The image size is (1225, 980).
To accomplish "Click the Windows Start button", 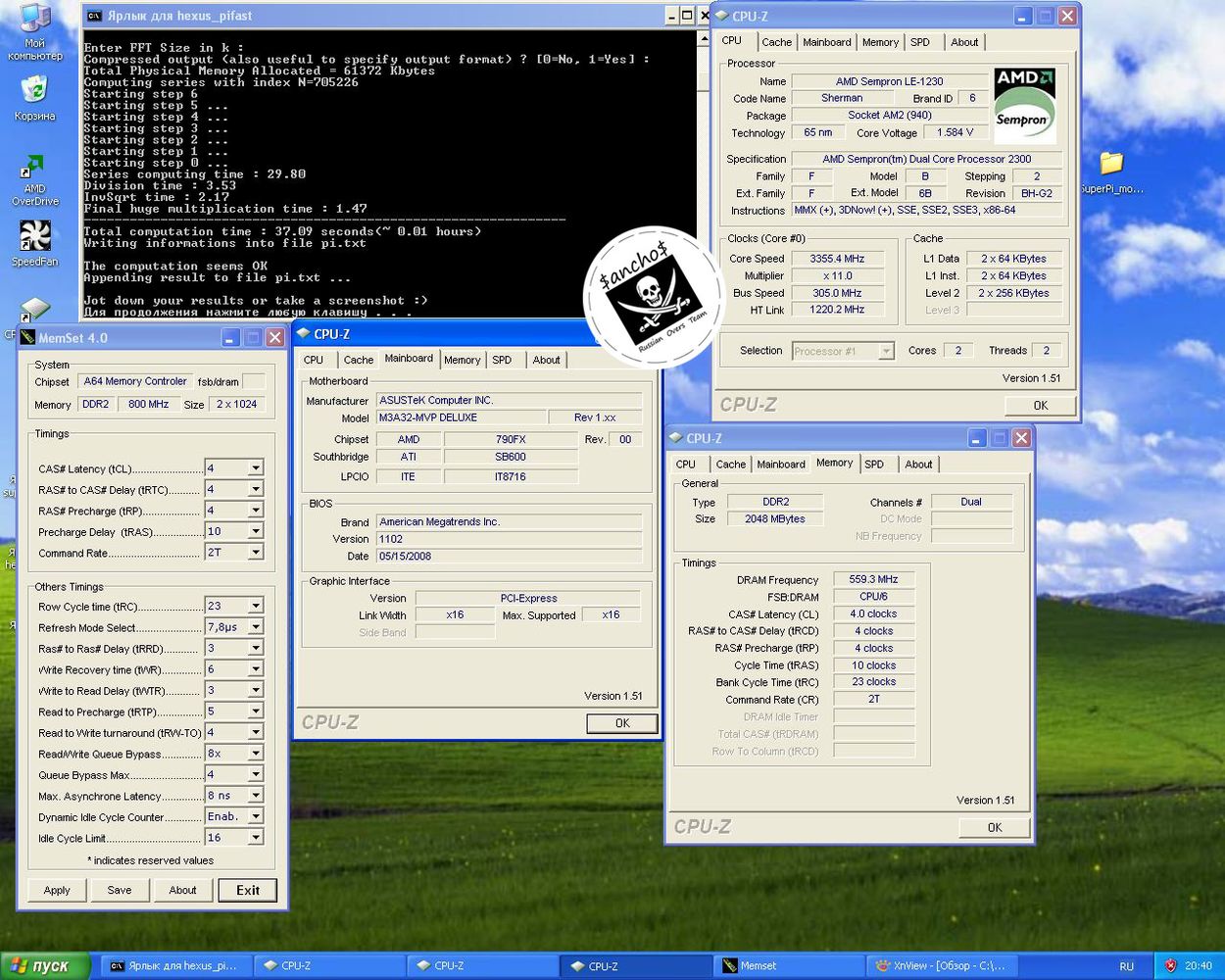I will pos(45,965).
